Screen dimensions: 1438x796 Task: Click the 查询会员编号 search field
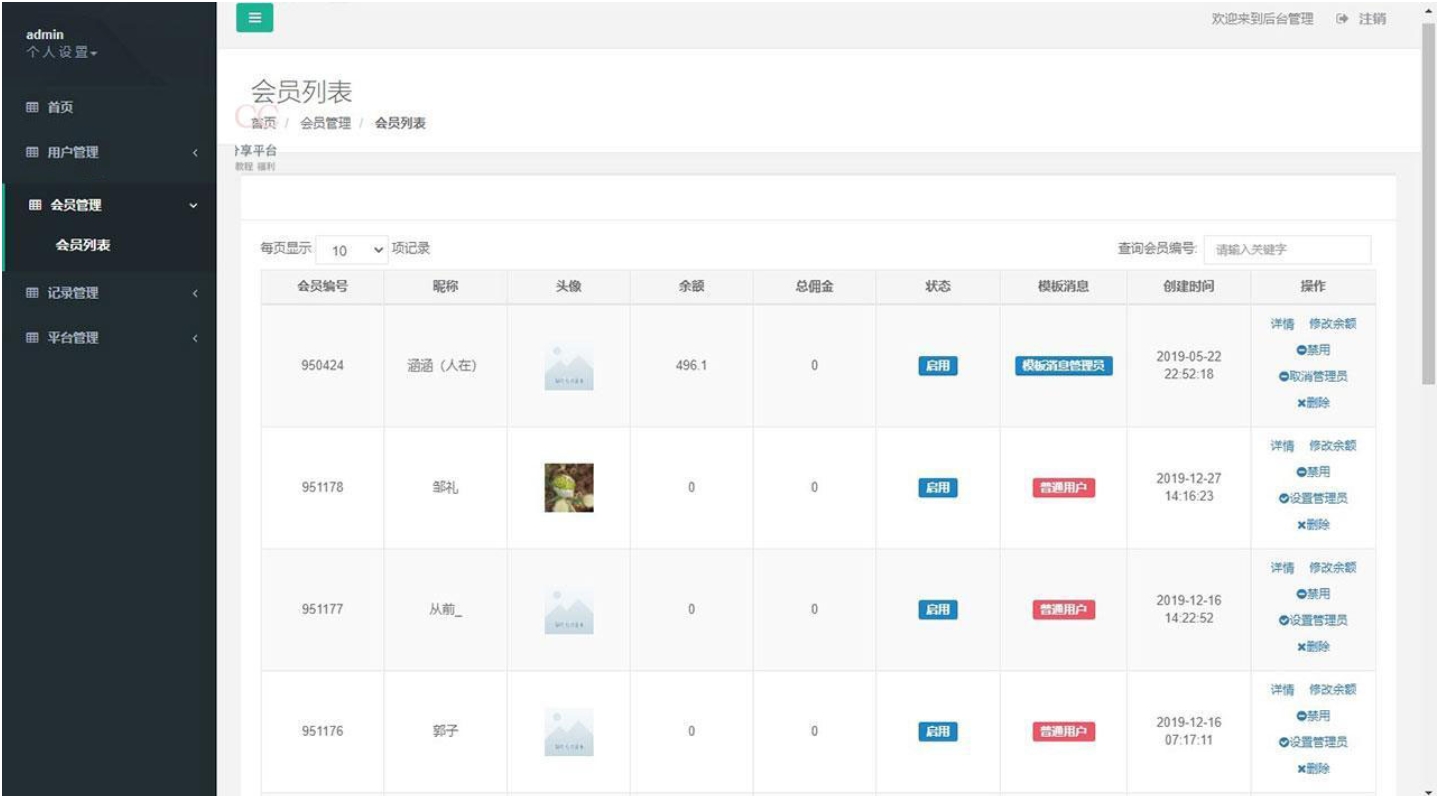[1287, 250]
